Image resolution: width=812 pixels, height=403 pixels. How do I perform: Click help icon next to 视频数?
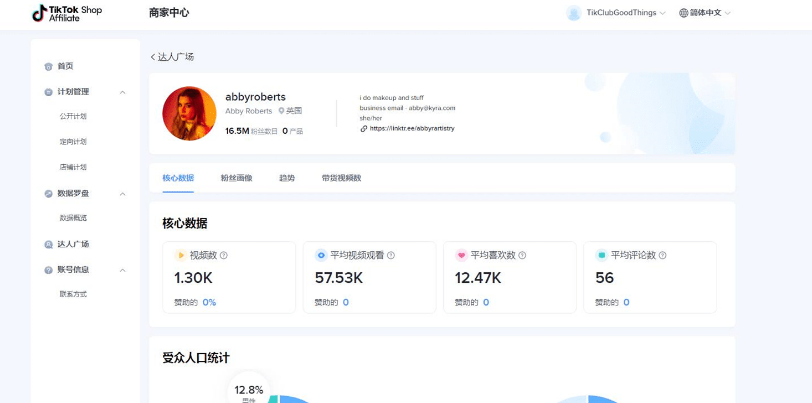pos(224,255)
